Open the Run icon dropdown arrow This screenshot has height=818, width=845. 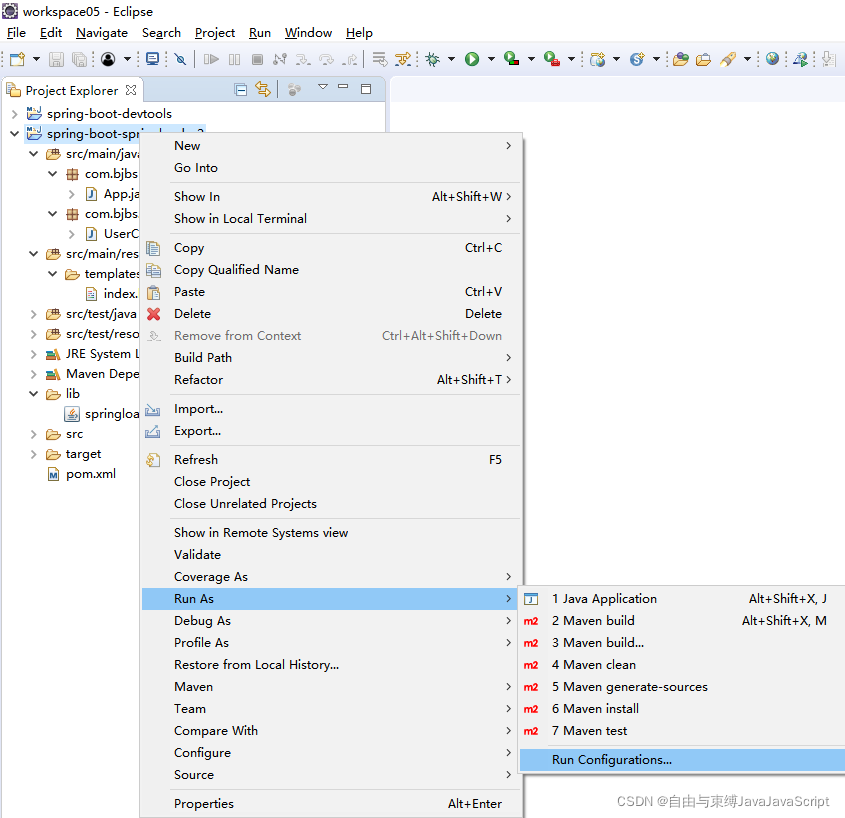pyautogui.click(x=491, y=59)
